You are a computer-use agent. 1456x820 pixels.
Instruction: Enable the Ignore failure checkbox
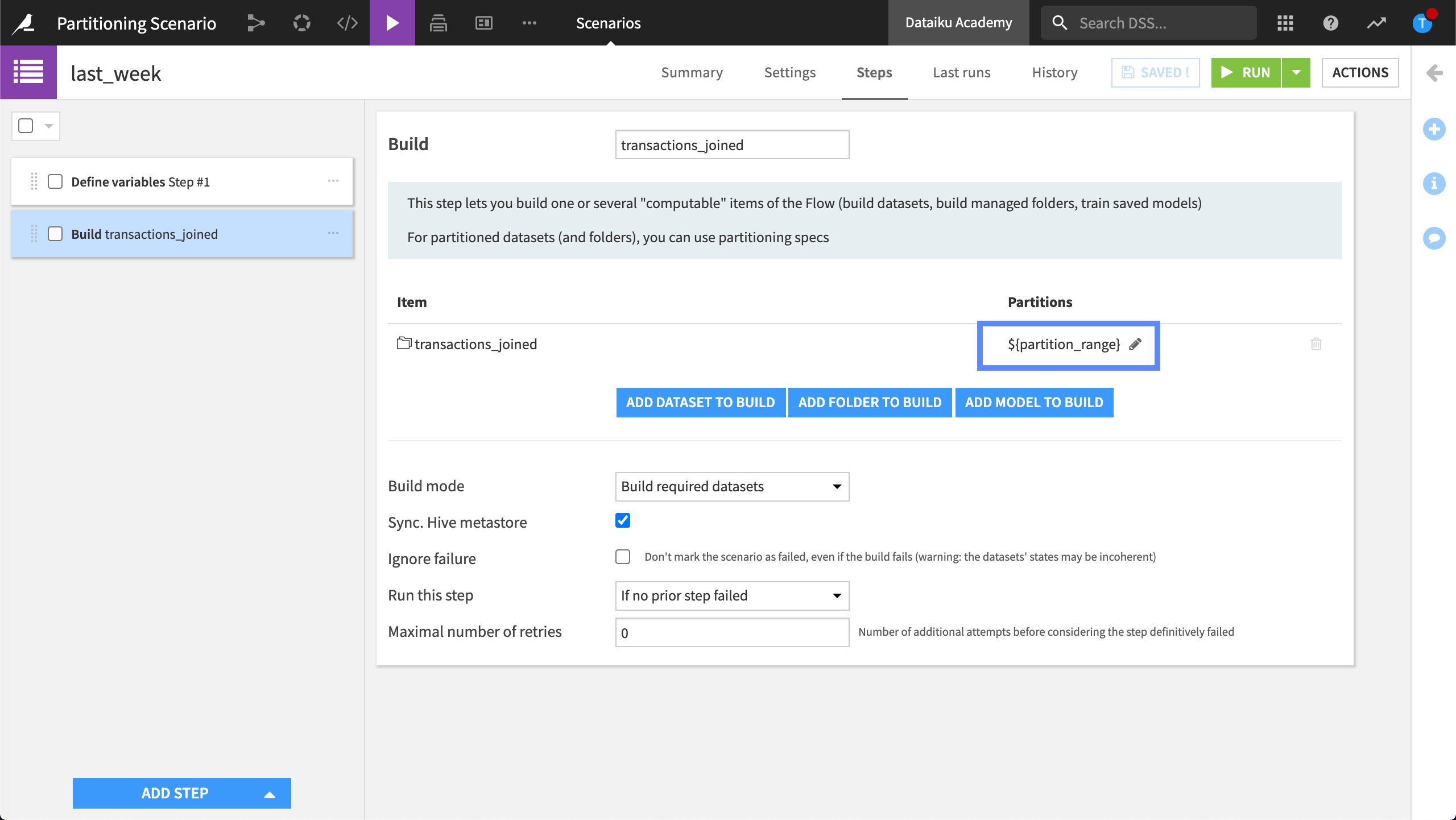[623, 557]
